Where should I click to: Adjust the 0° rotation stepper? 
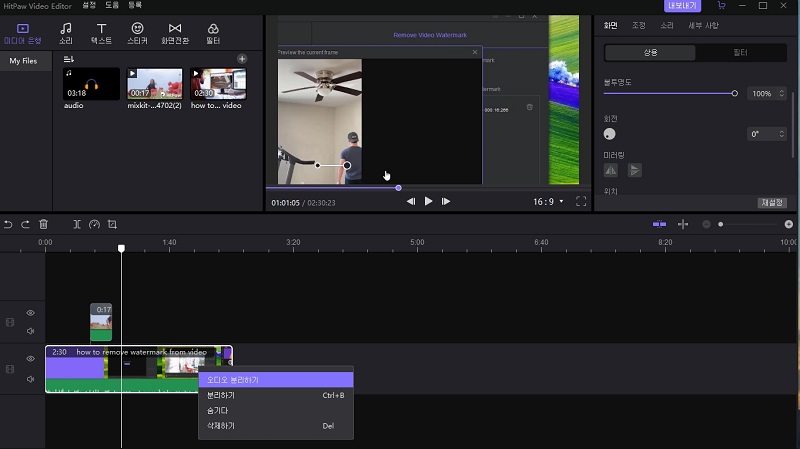tap(780, 134)
